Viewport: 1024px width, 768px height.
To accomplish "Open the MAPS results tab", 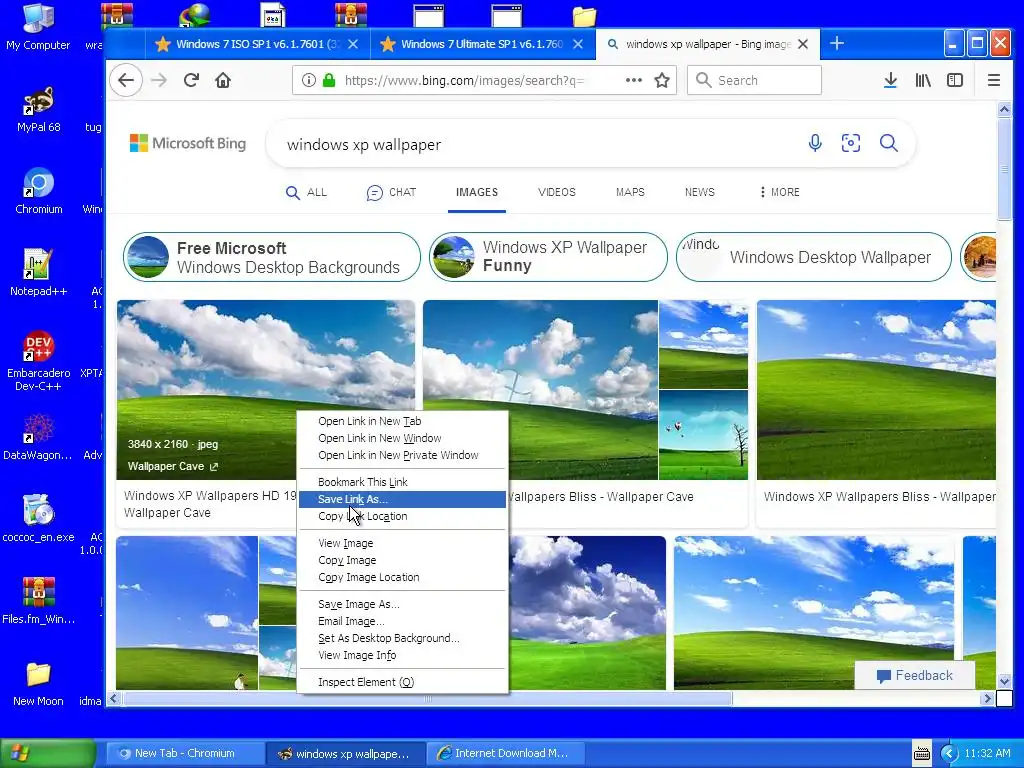I will click(x=630, y=193).
